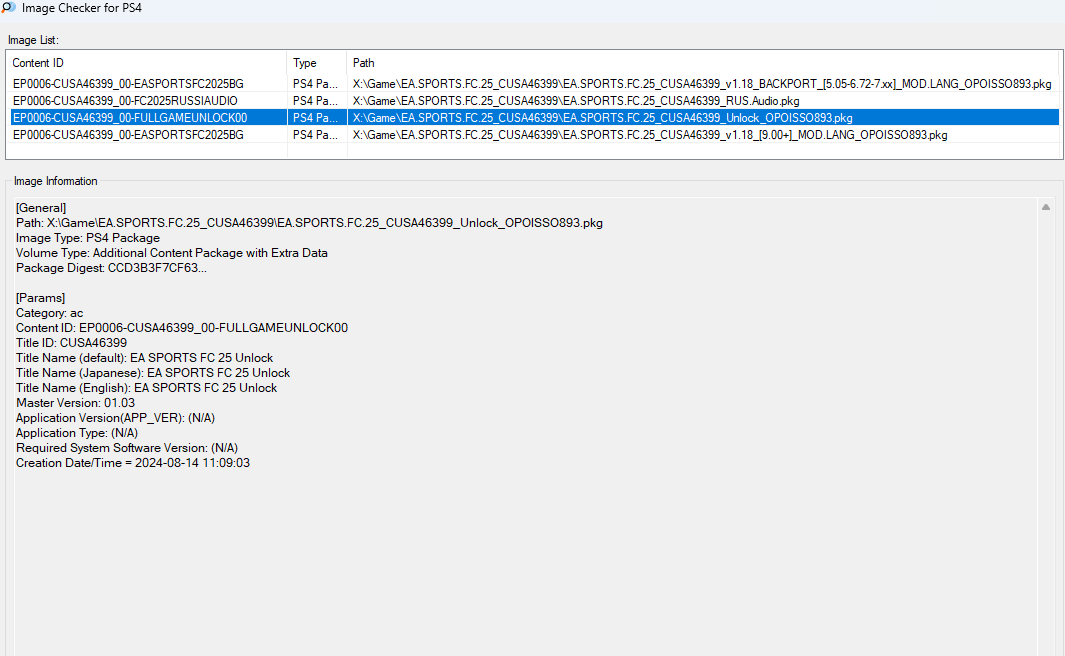The image size is (1065, 656).
Task: Click the Application Type: (N/A) line
Action: coord(77,433)
